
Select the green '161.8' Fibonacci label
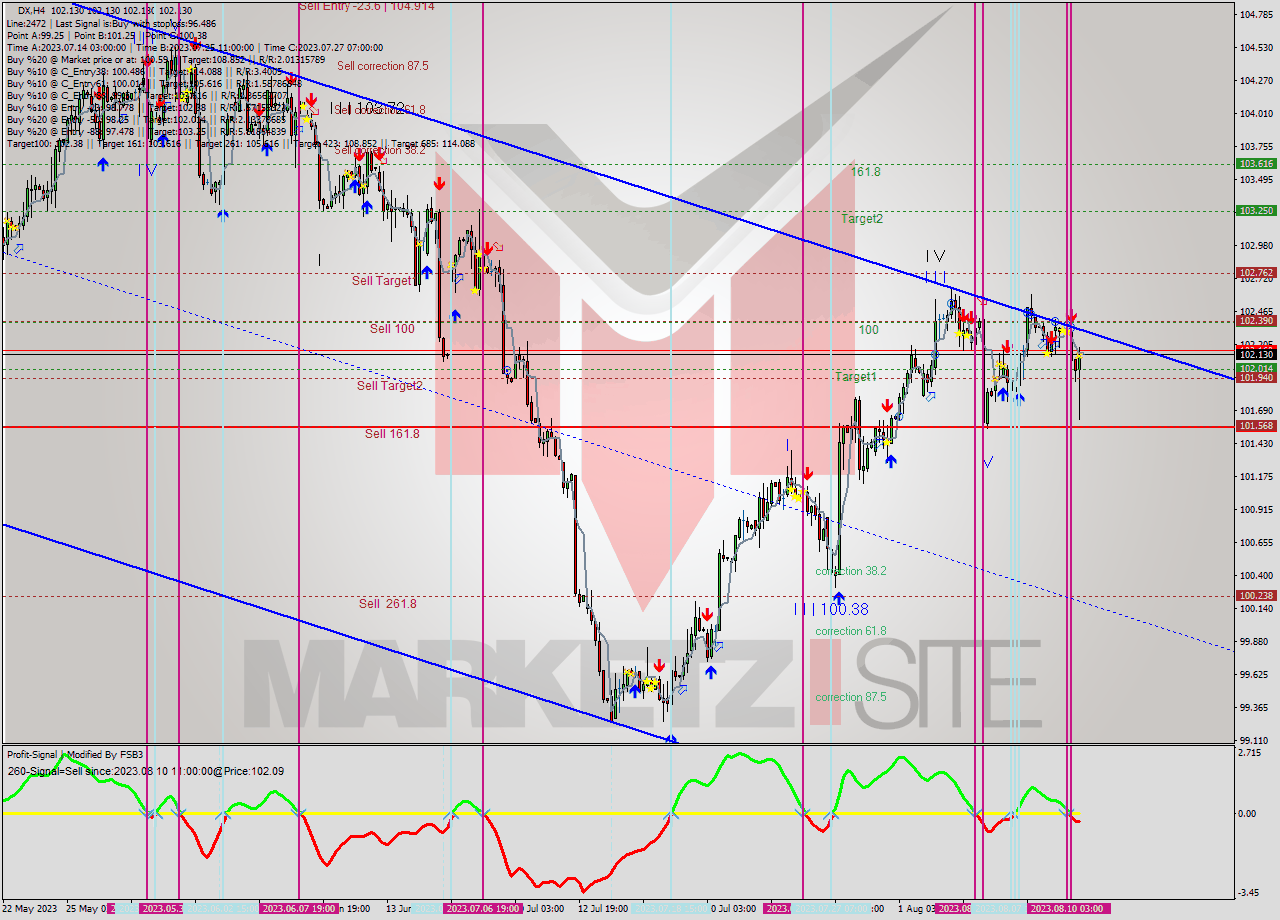pyautogui.click(x=866, y=172)
